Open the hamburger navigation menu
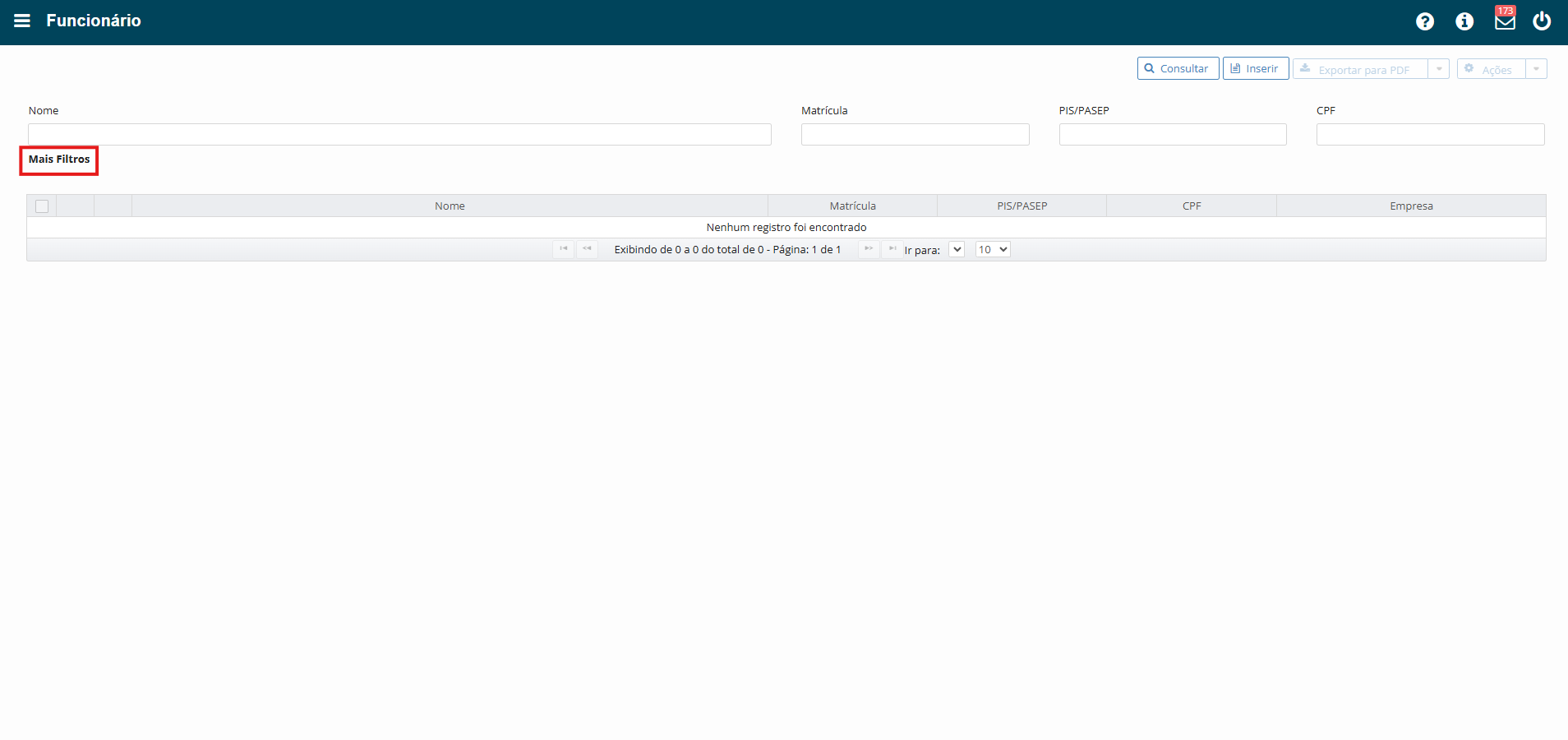Viewport: 1568px width, 740px height. tap(22, 21)
